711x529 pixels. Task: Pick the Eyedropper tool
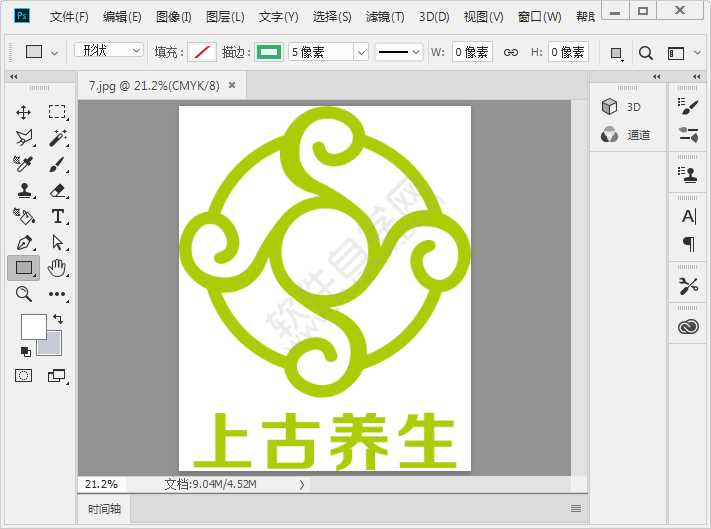tap(24, 164)
